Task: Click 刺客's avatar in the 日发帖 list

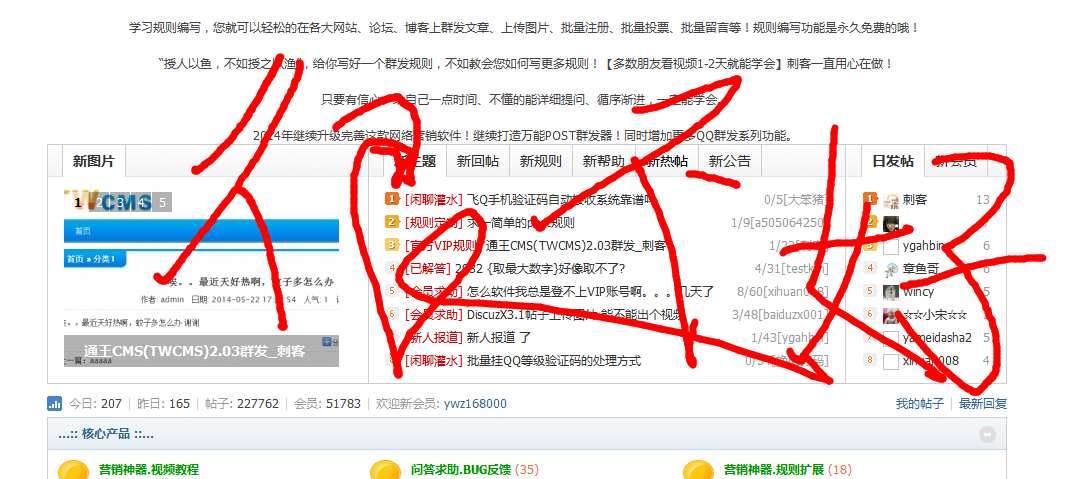Action: pyautogui.click(x=891, y=201)
